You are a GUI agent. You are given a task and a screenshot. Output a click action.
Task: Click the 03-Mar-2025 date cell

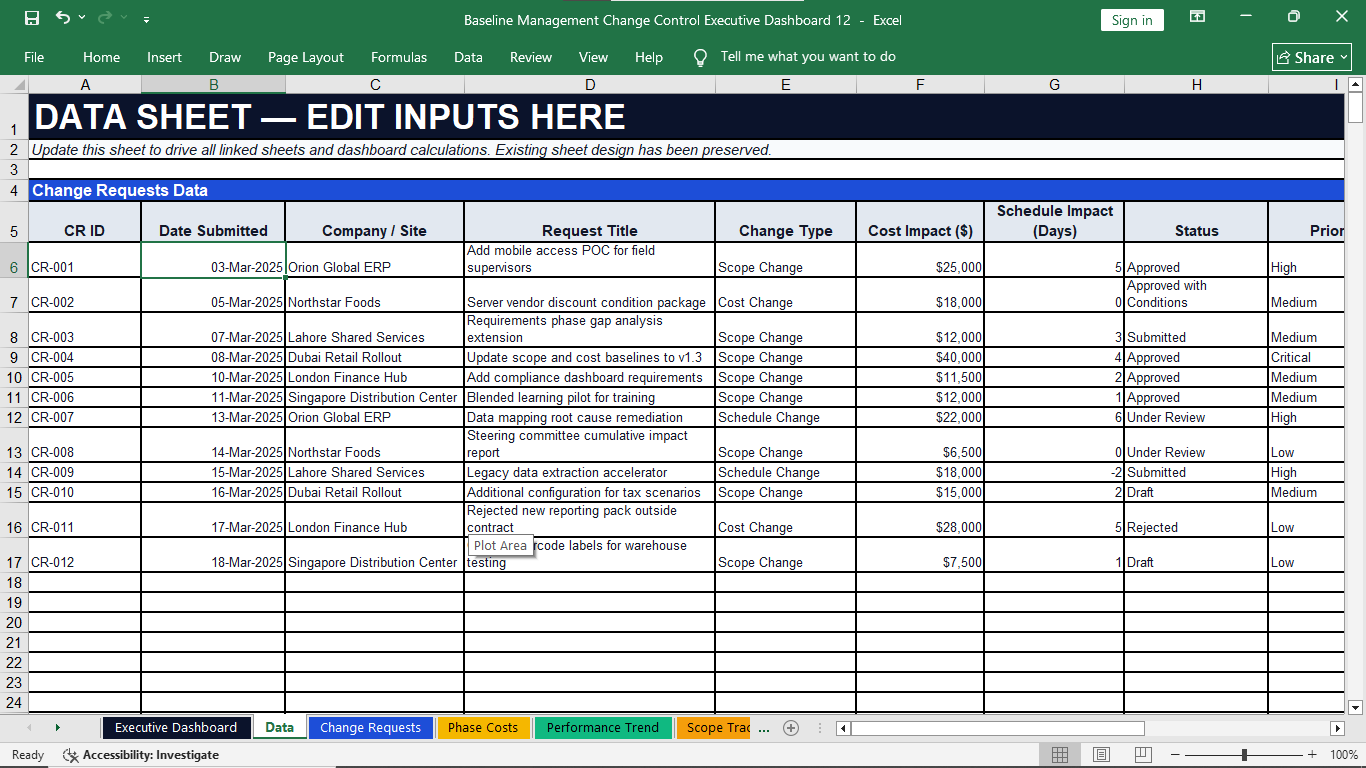213,260
